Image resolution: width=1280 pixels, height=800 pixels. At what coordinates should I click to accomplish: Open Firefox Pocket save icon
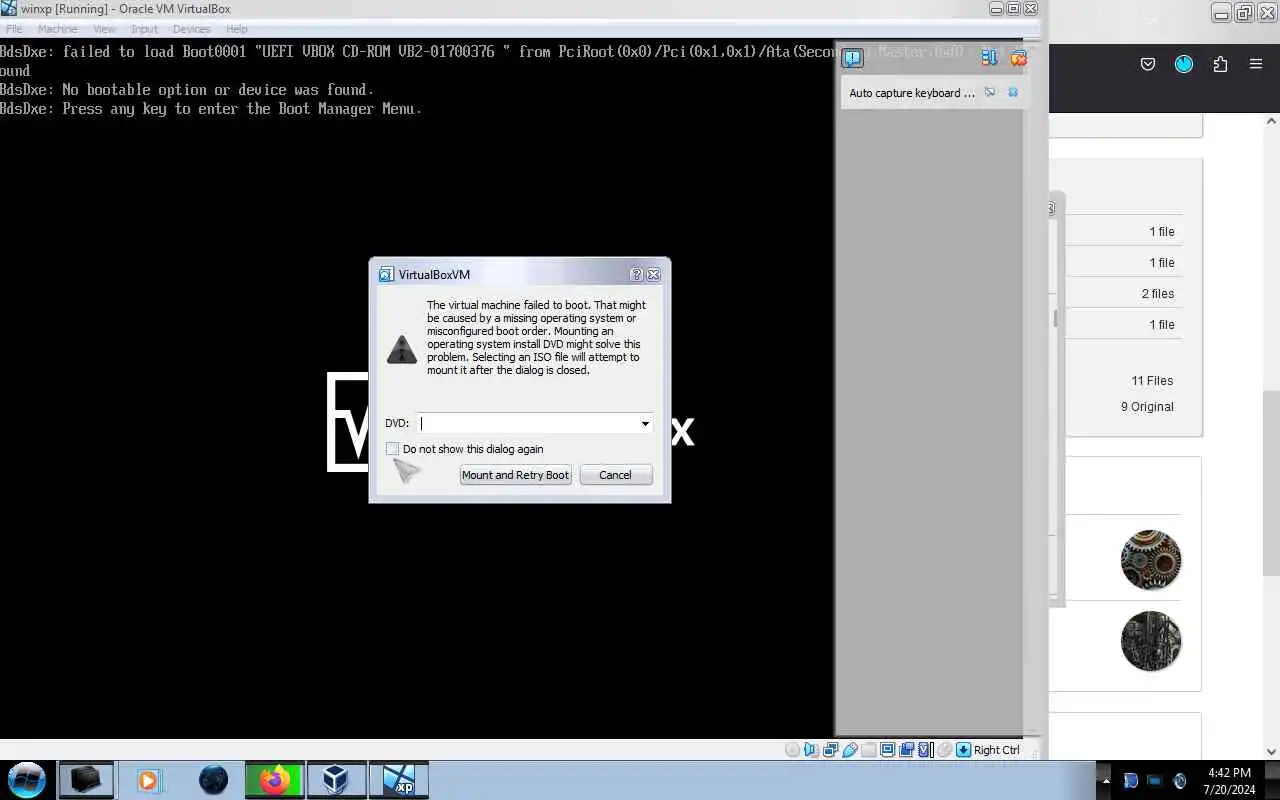tap(1148, 64)
